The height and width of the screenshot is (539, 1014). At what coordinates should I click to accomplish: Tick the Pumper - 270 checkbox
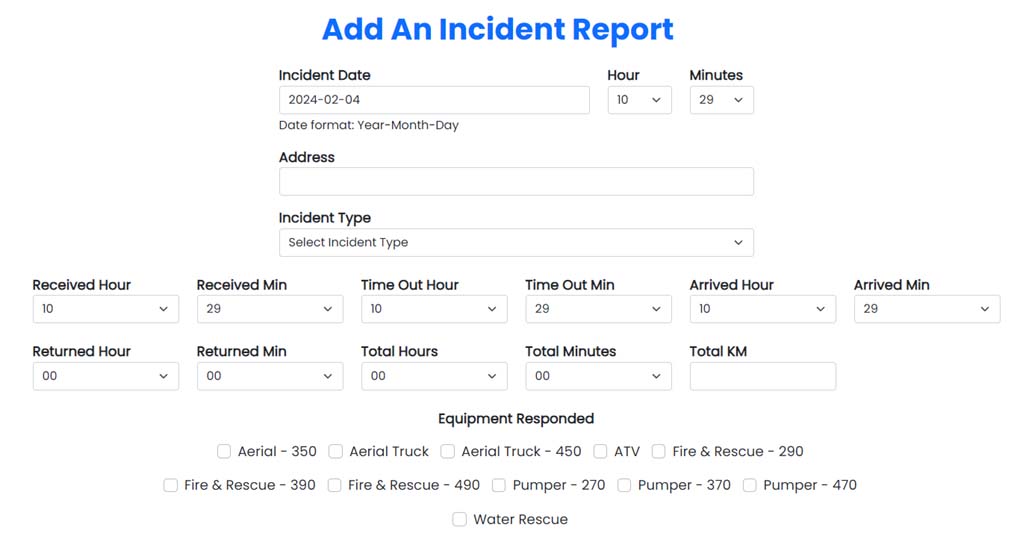(x=499, y=485)
